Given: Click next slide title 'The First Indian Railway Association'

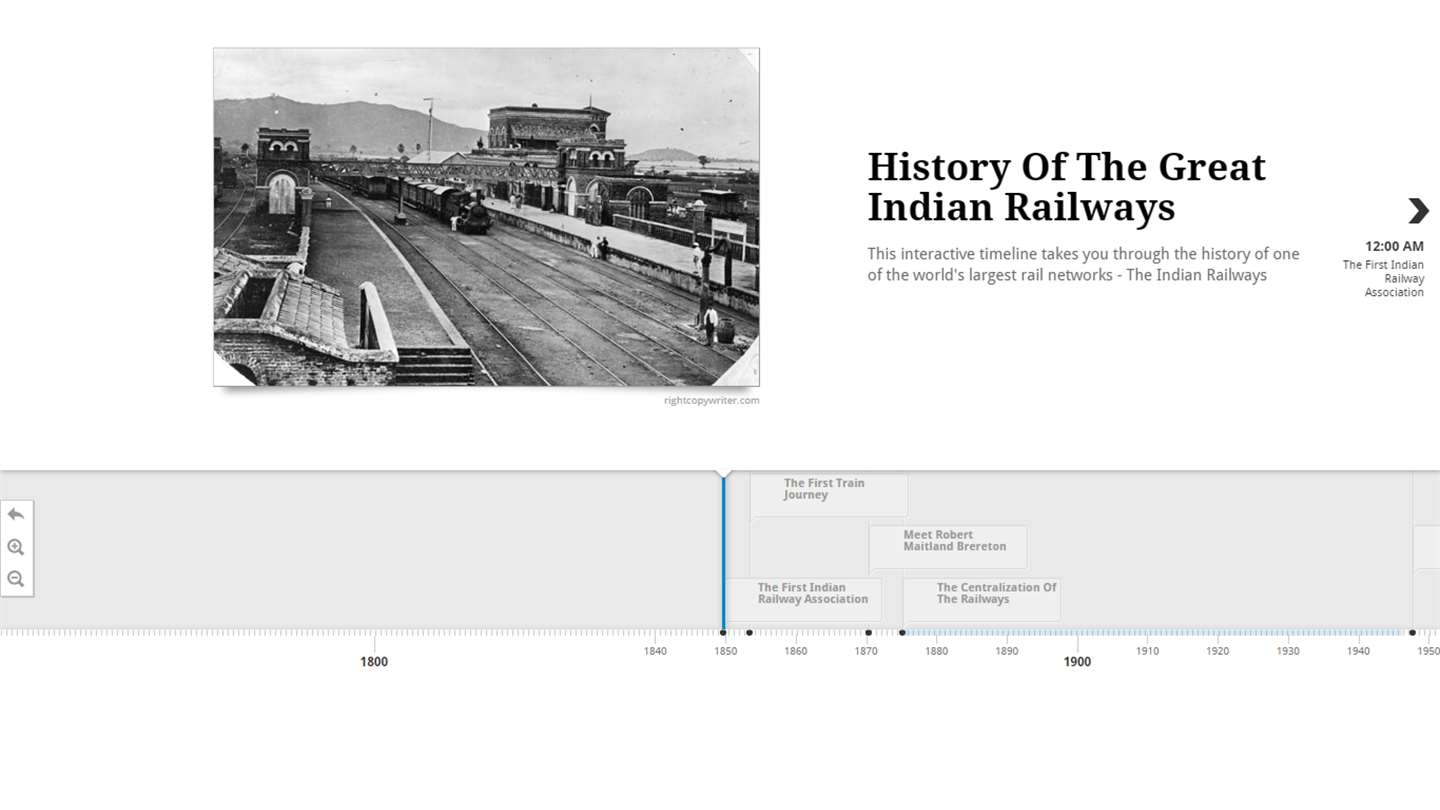Looking at the screenshot, I should [1384, 279].
